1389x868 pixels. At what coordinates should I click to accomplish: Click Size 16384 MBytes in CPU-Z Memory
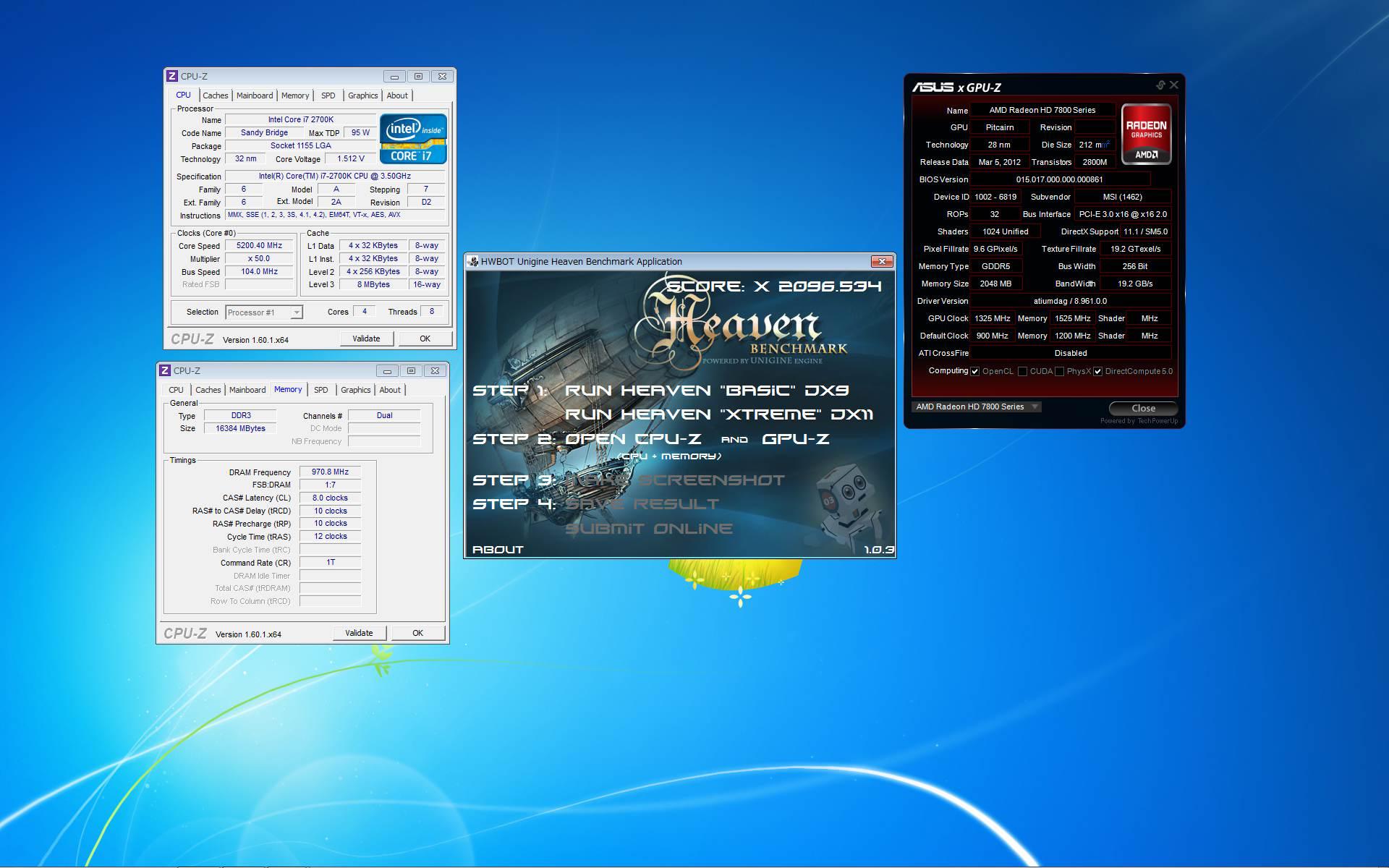(x=240, y=428)
